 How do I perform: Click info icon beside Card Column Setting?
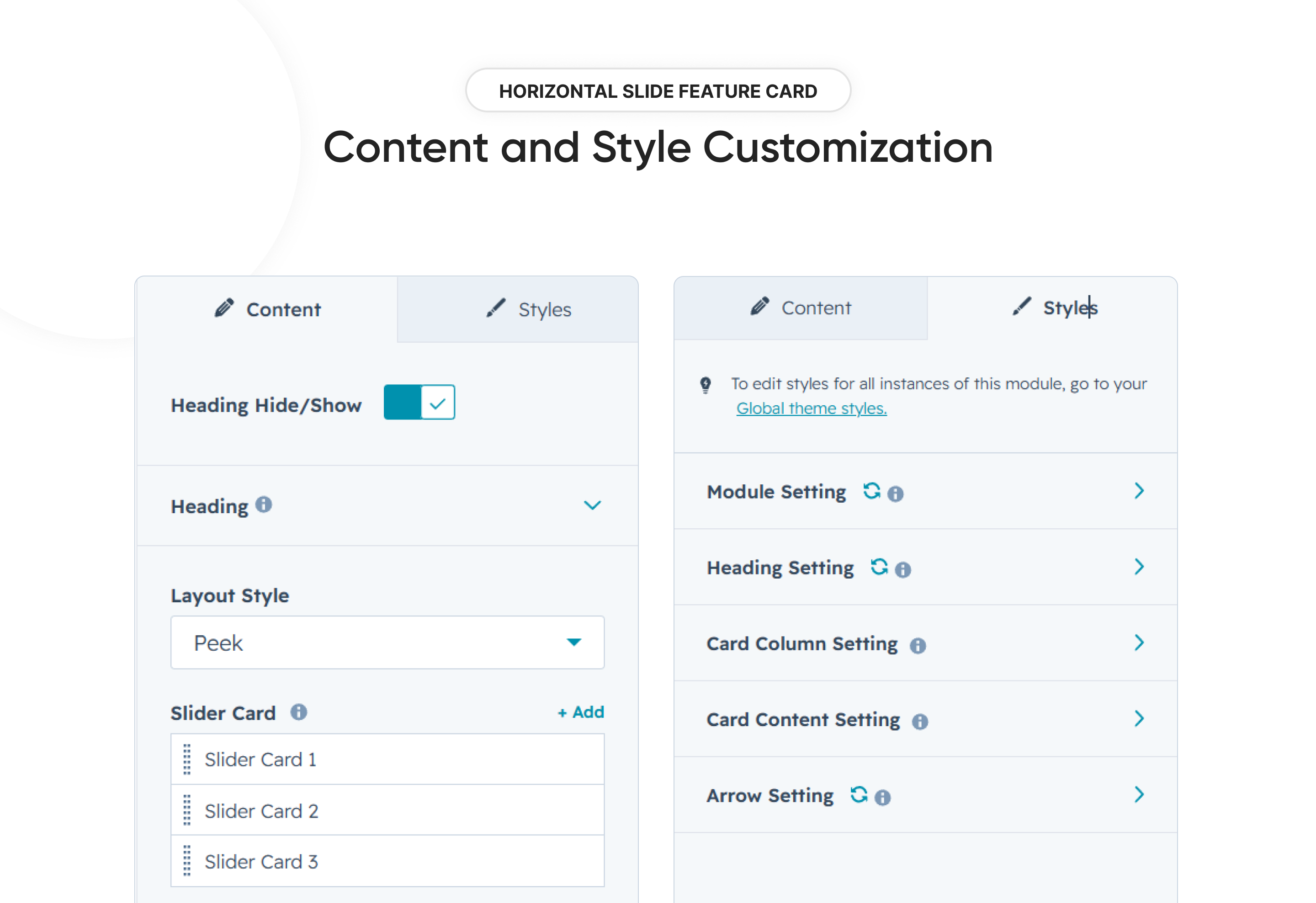(918, 645)
